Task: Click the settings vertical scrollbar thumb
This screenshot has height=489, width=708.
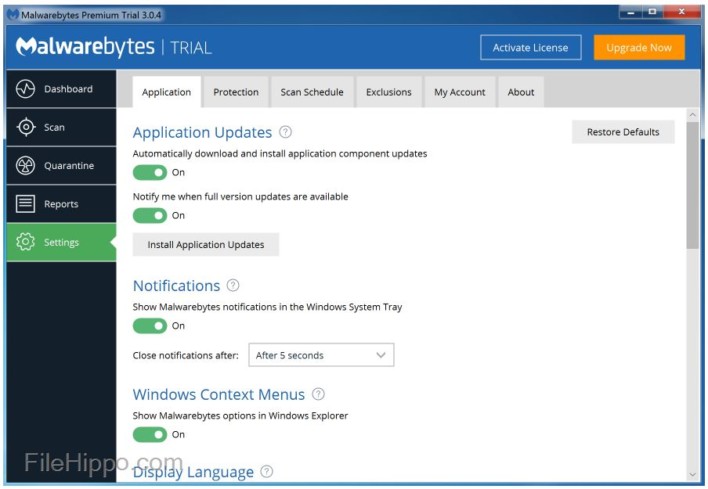Action: pos(692,185)
